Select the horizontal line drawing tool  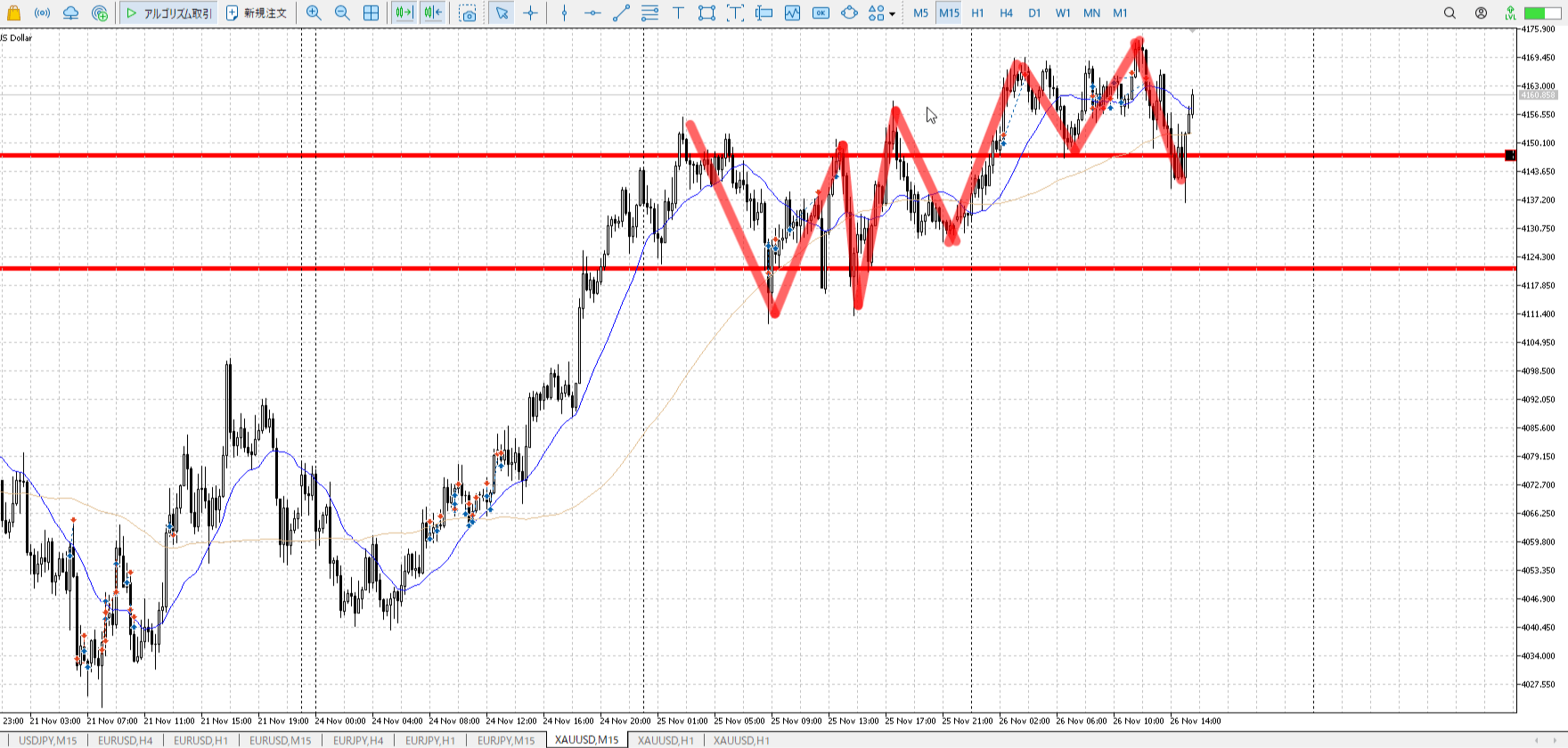coord(592,13)
